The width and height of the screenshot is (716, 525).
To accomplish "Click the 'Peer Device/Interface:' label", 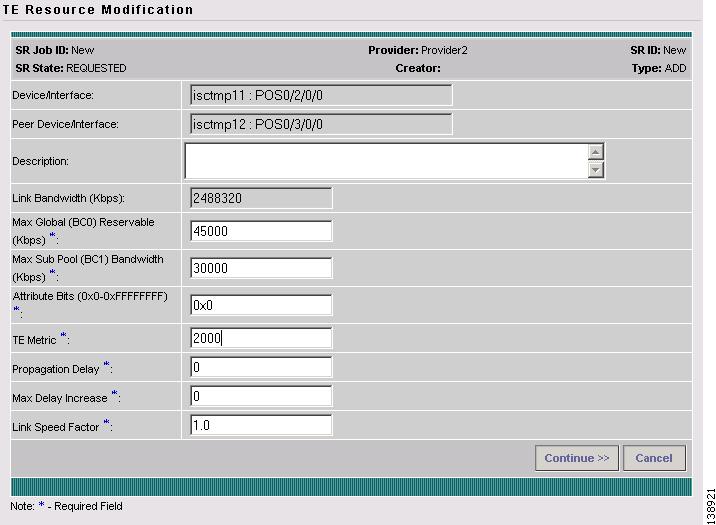I will coord(65,124).
